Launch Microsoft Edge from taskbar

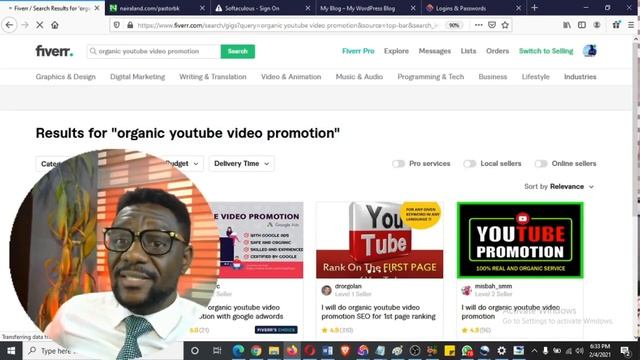pos(238,351)
